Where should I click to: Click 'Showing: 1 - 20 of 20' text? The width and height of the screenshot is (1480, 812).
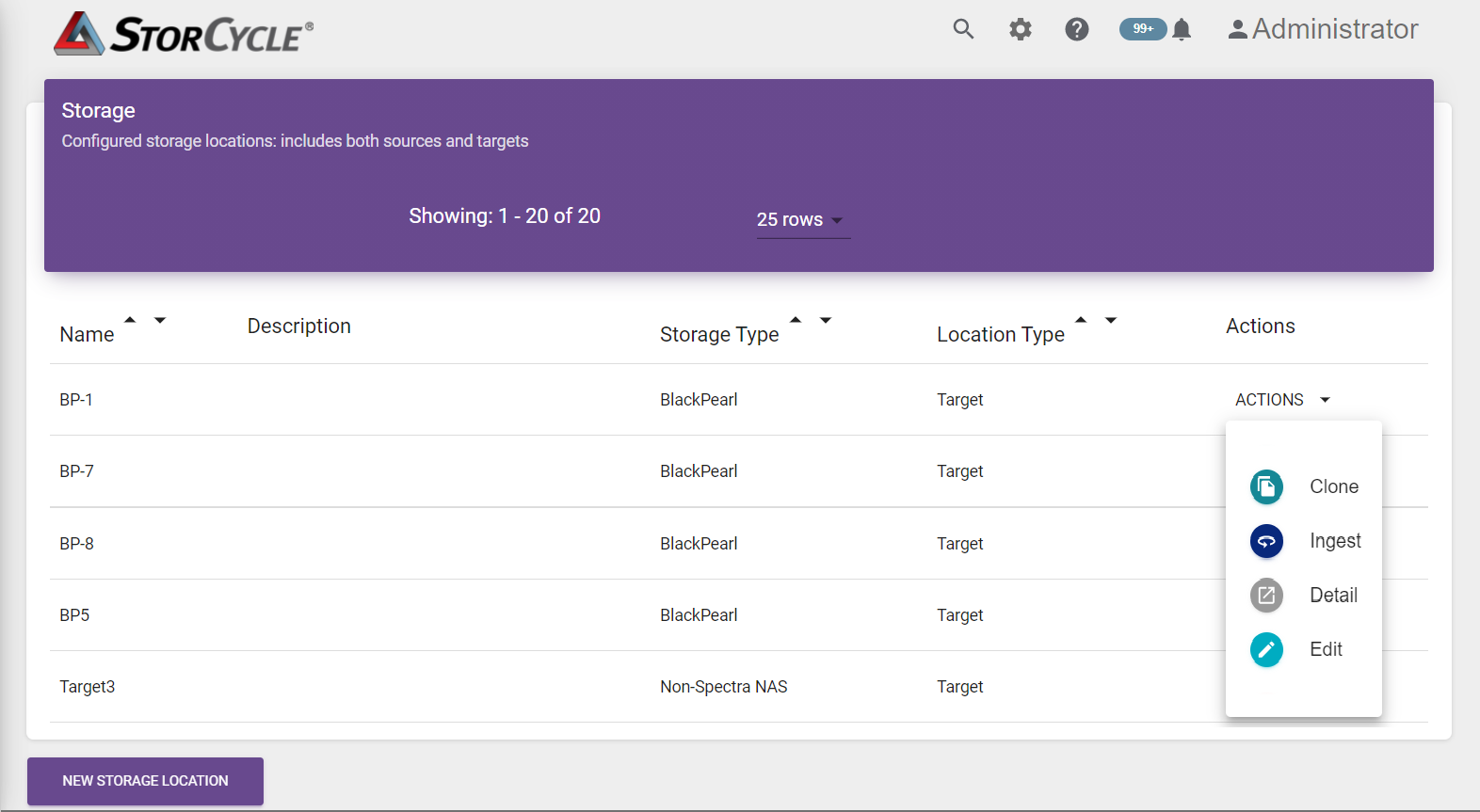[505, 215]
